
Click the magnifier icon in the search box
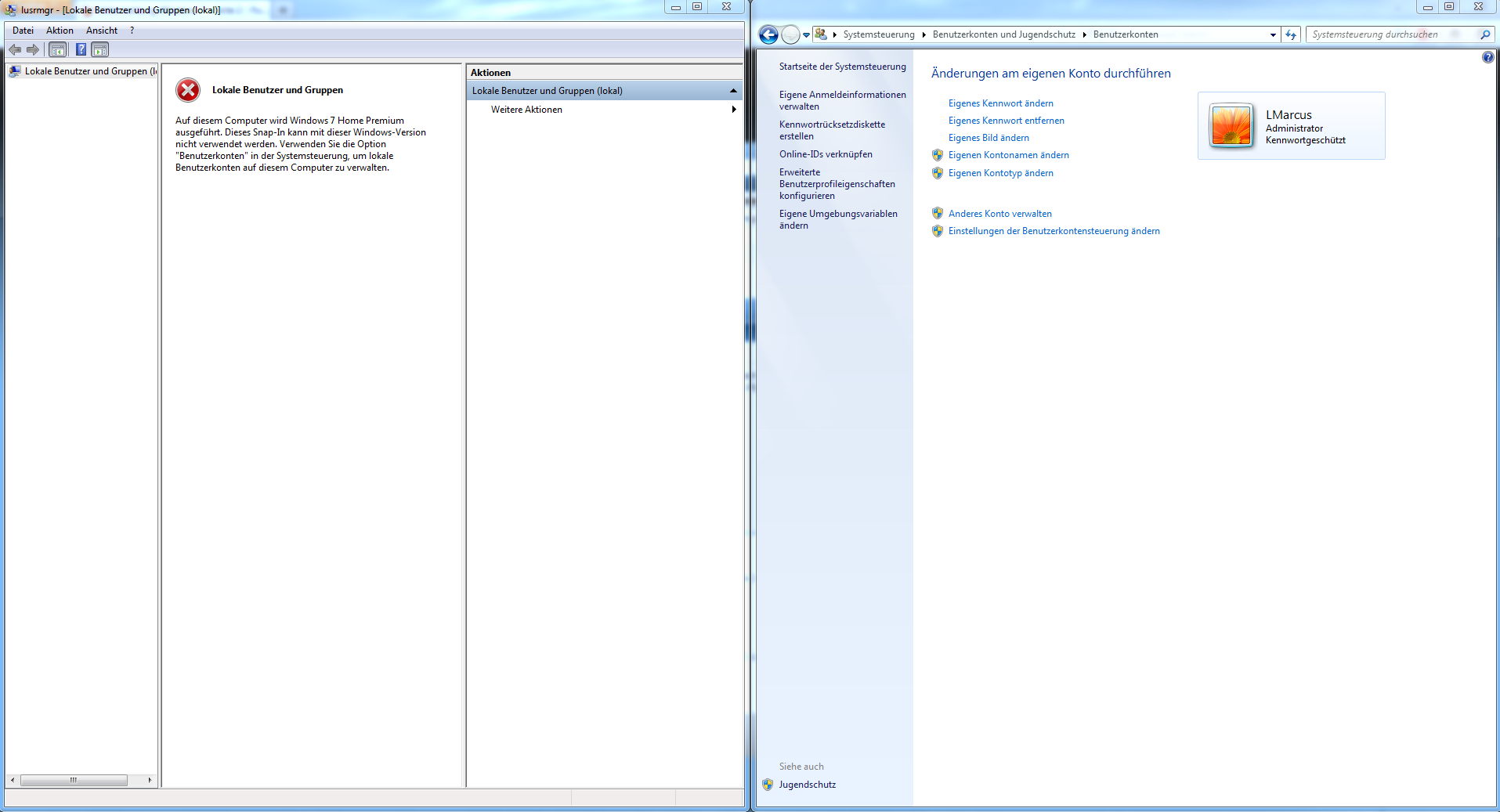tap(1484, 34)
